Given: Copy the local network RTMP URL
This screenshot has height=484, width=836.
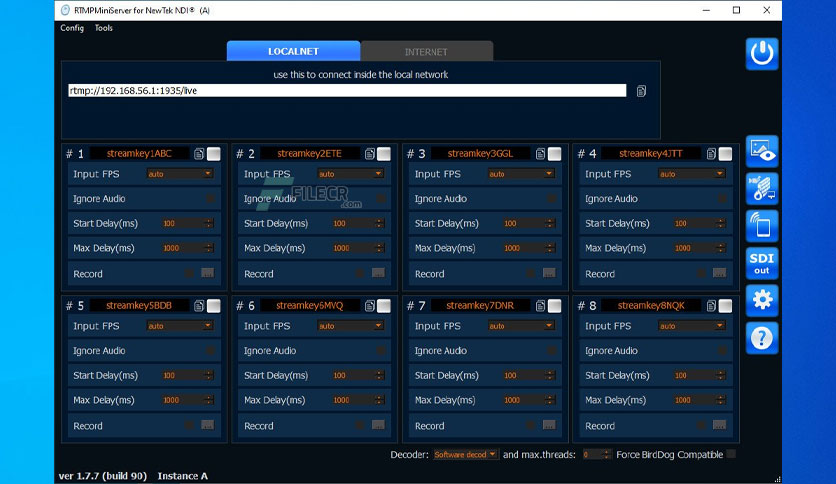Looking at the screenshot, I should [x=641, y=91].
